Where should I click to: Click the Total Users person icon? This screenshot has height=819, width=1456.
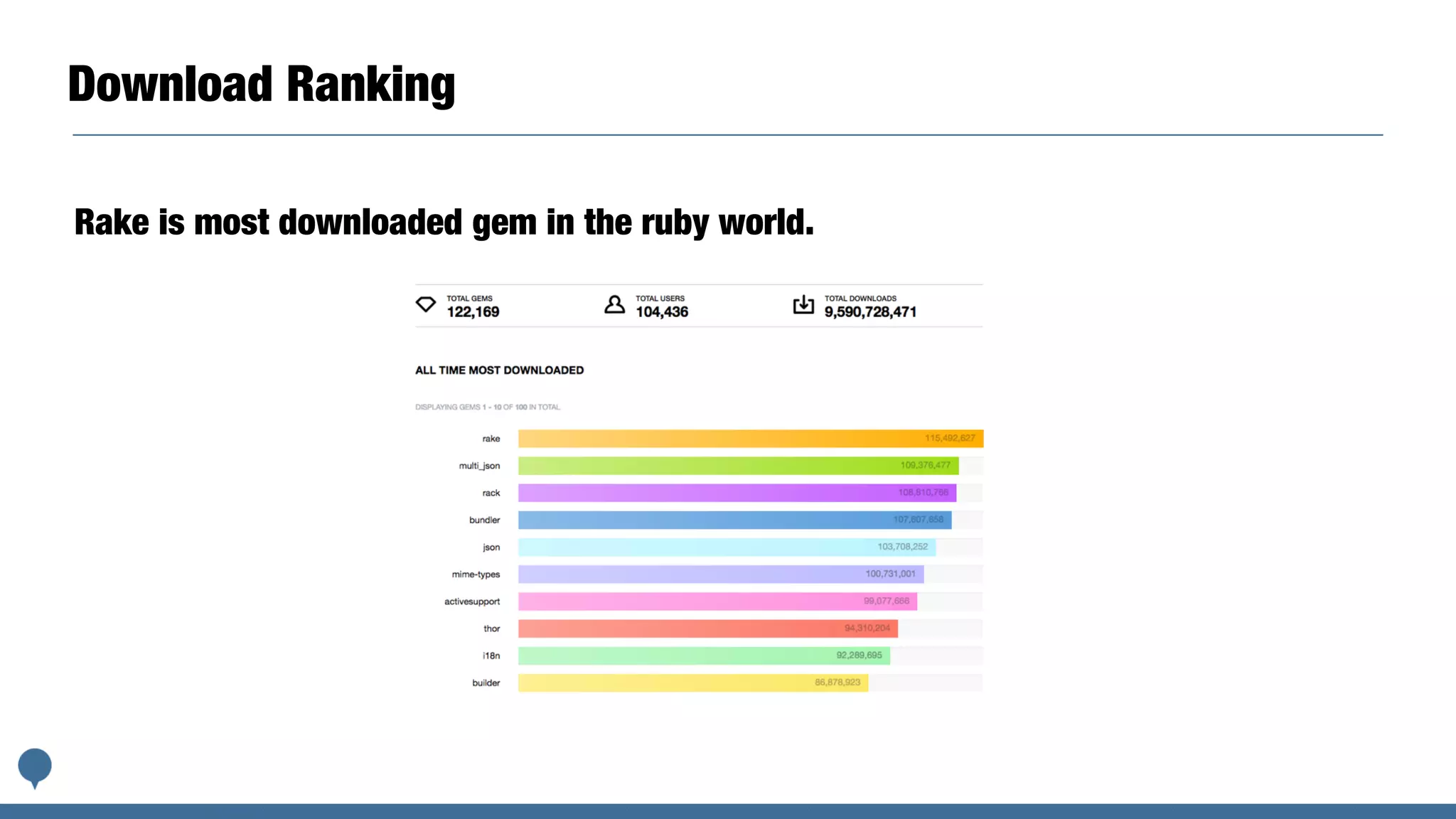[x=614, y=304]
